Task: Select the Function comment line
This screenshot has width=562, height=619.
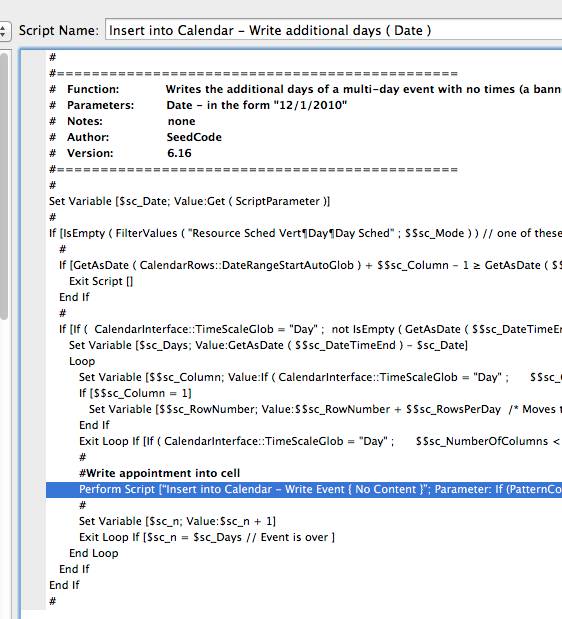Action: (305, 89)
